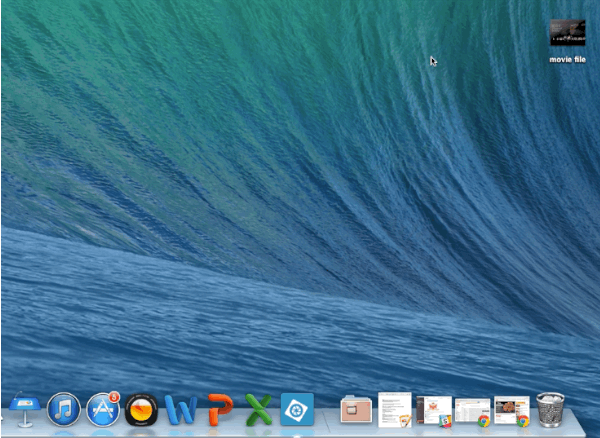Open the App Store with update badge
The height and width of the screenshot is (438, 600).
point(103,409)
